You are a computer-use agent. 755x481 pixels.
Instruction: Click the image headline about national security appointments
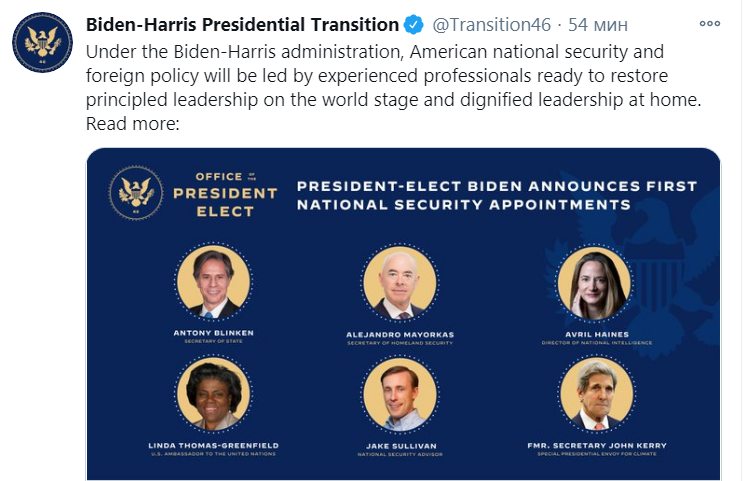(x=497, y=196)
